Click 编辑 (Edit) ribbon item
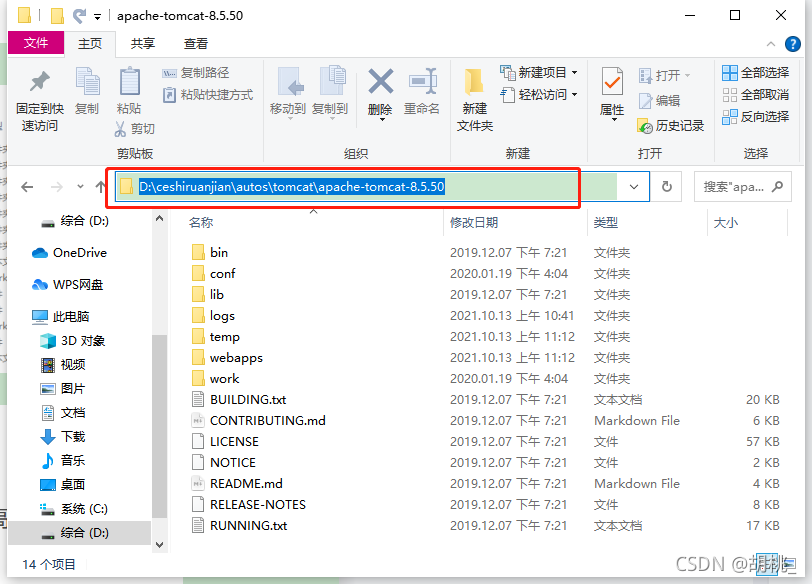The height and width of the screenshot is (584, 812). tap(659, 100)
